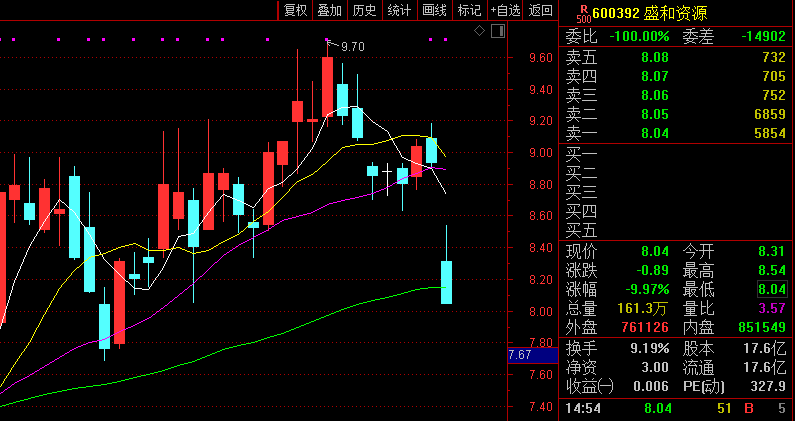Viewport: 795px width, 421px height.
Task: Select the 卖二 price 8.05
Action: coord(655,114)
